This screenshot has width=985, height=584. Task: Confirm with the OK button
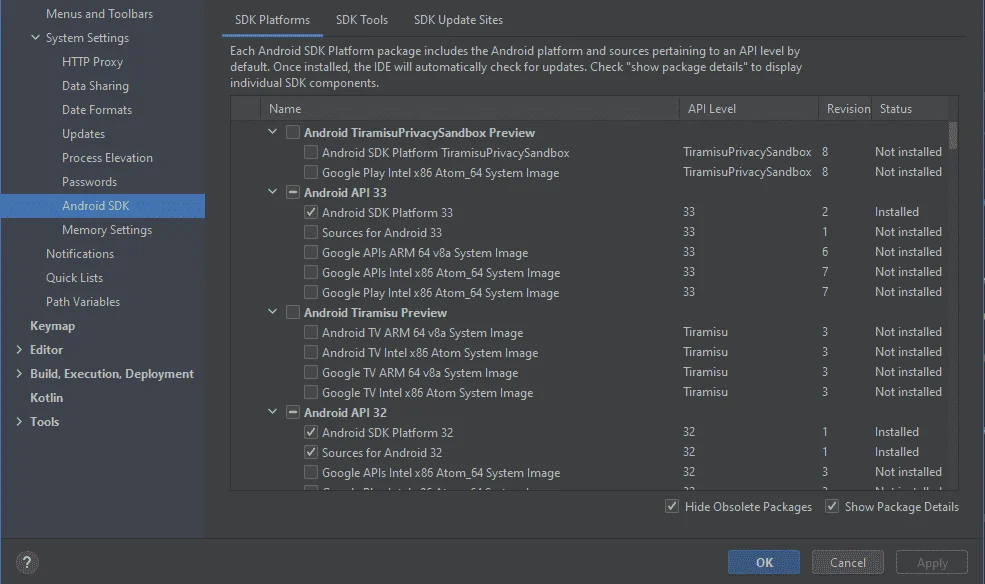click(764, 562)
